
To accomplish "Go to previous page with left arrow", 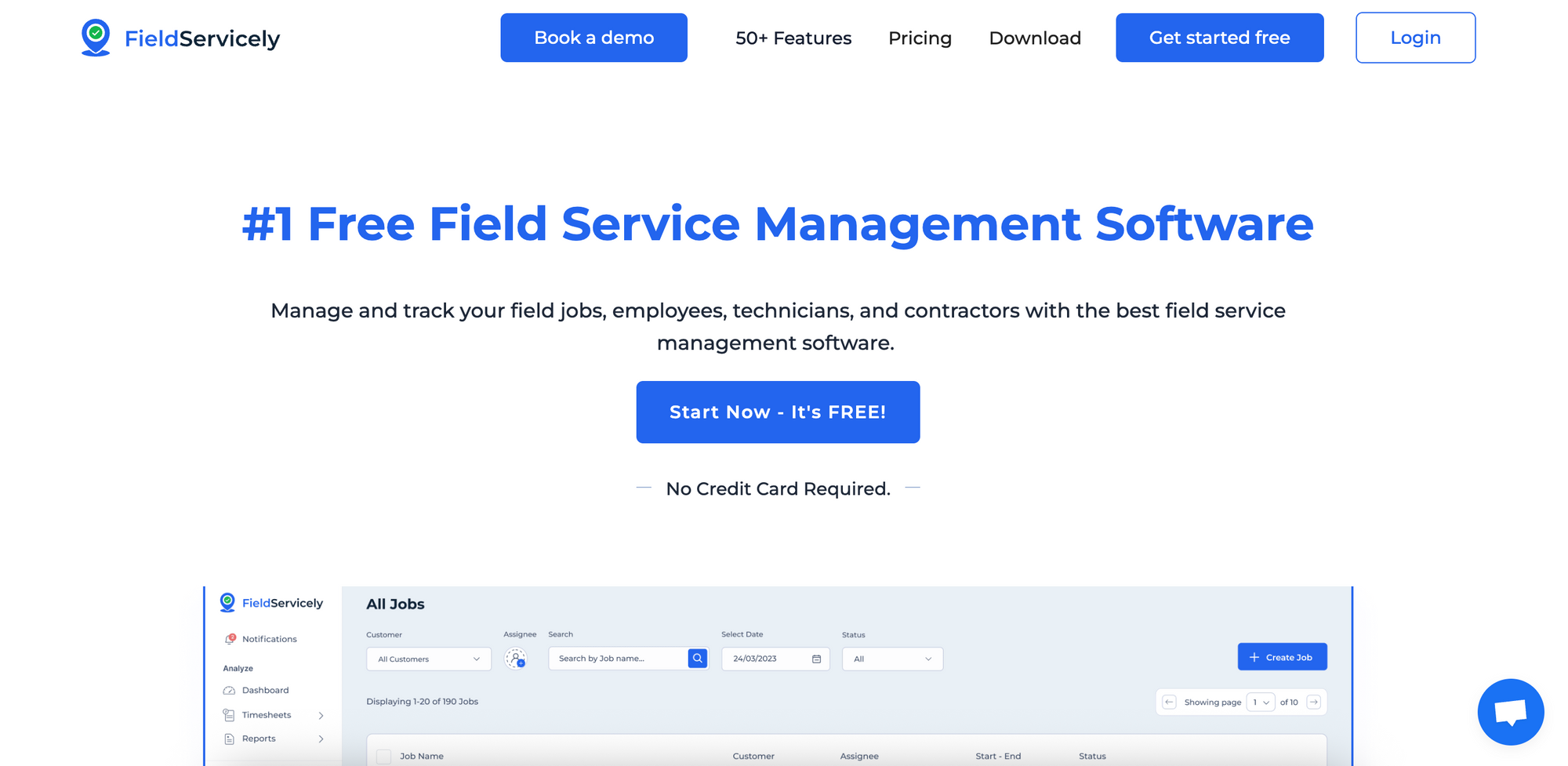I will (1169, 702).
